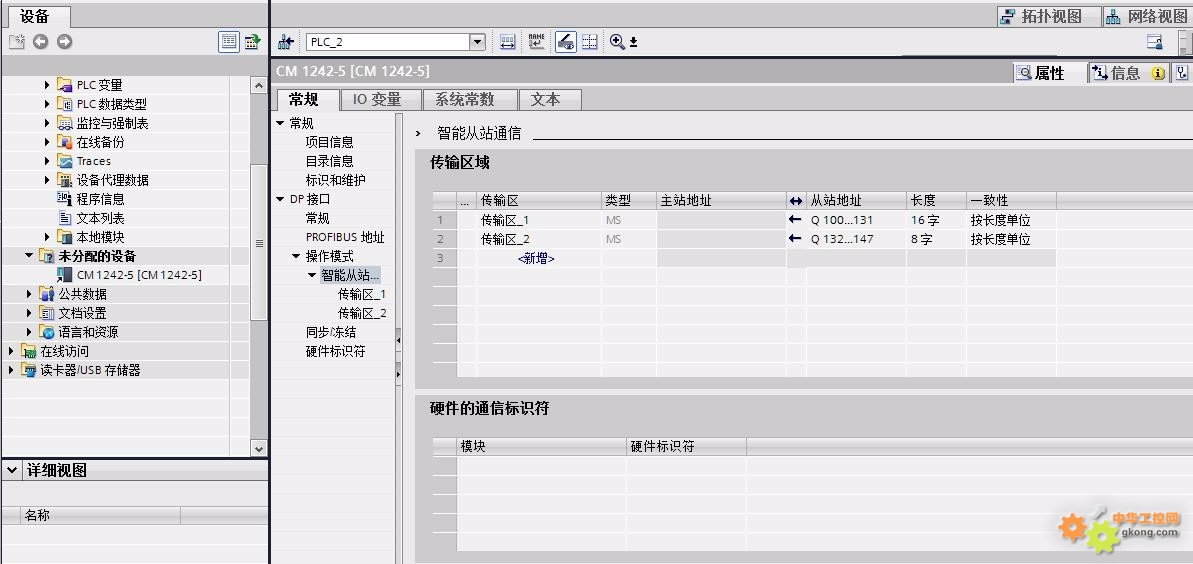This screenshot has height=564, width=1193.
Task: Expand 监控与强制表 folder
Action: 48,123
